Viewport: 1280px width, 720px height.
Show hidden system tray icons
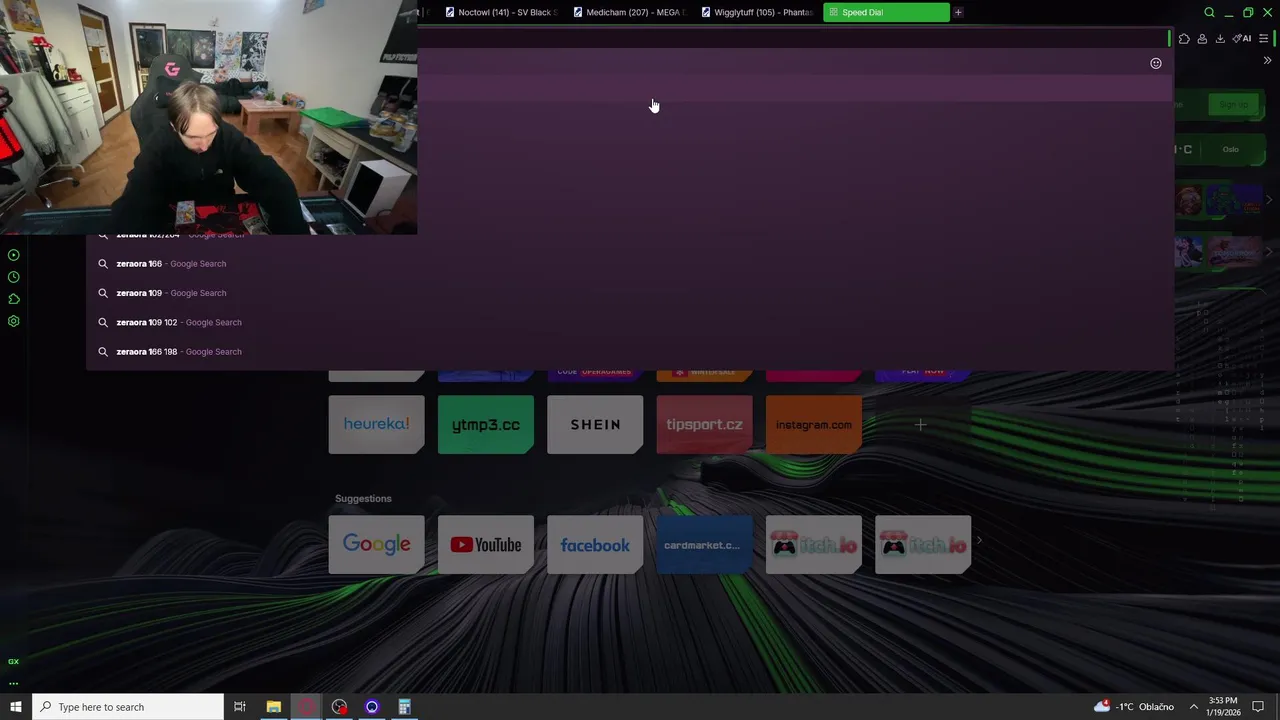pos(1193,707)
